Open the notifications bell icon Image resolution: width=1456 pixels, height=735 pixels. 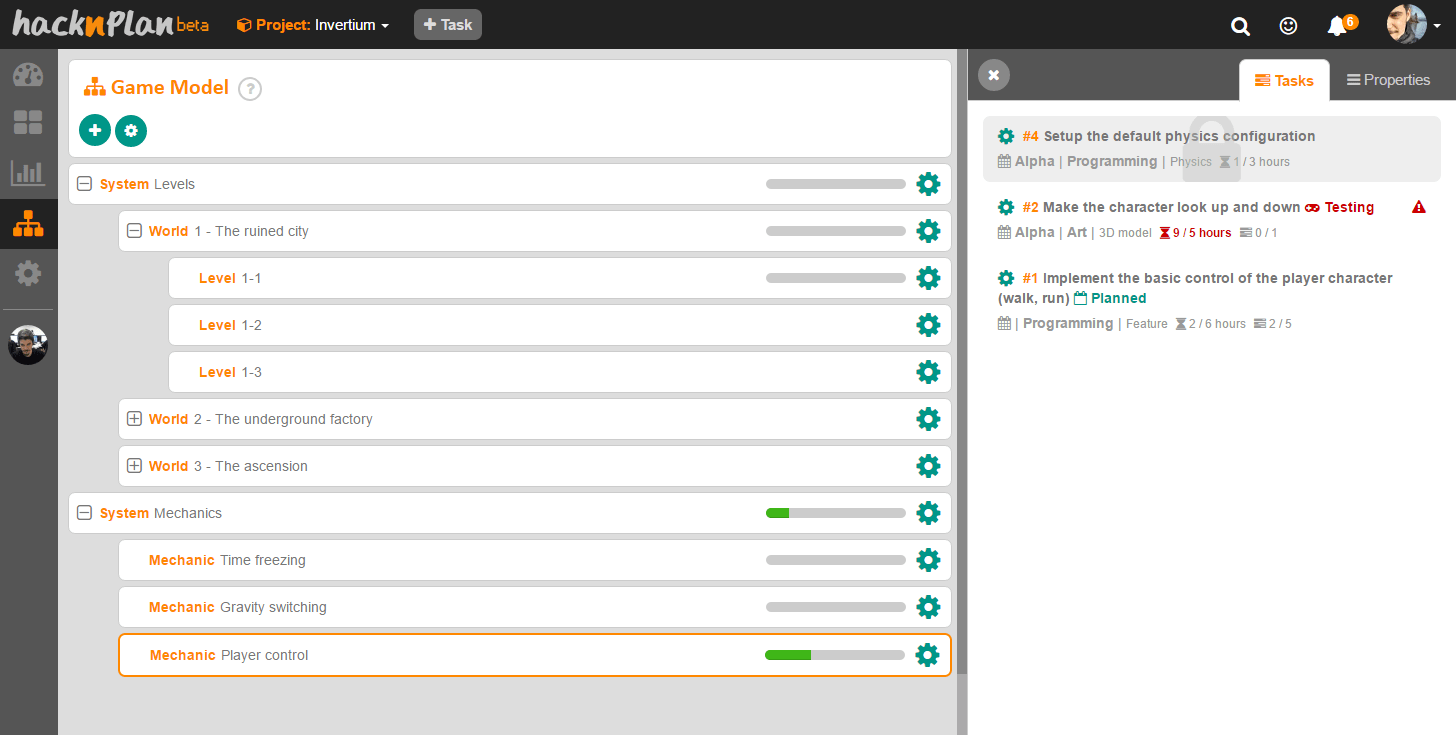tap(1336, 26)
